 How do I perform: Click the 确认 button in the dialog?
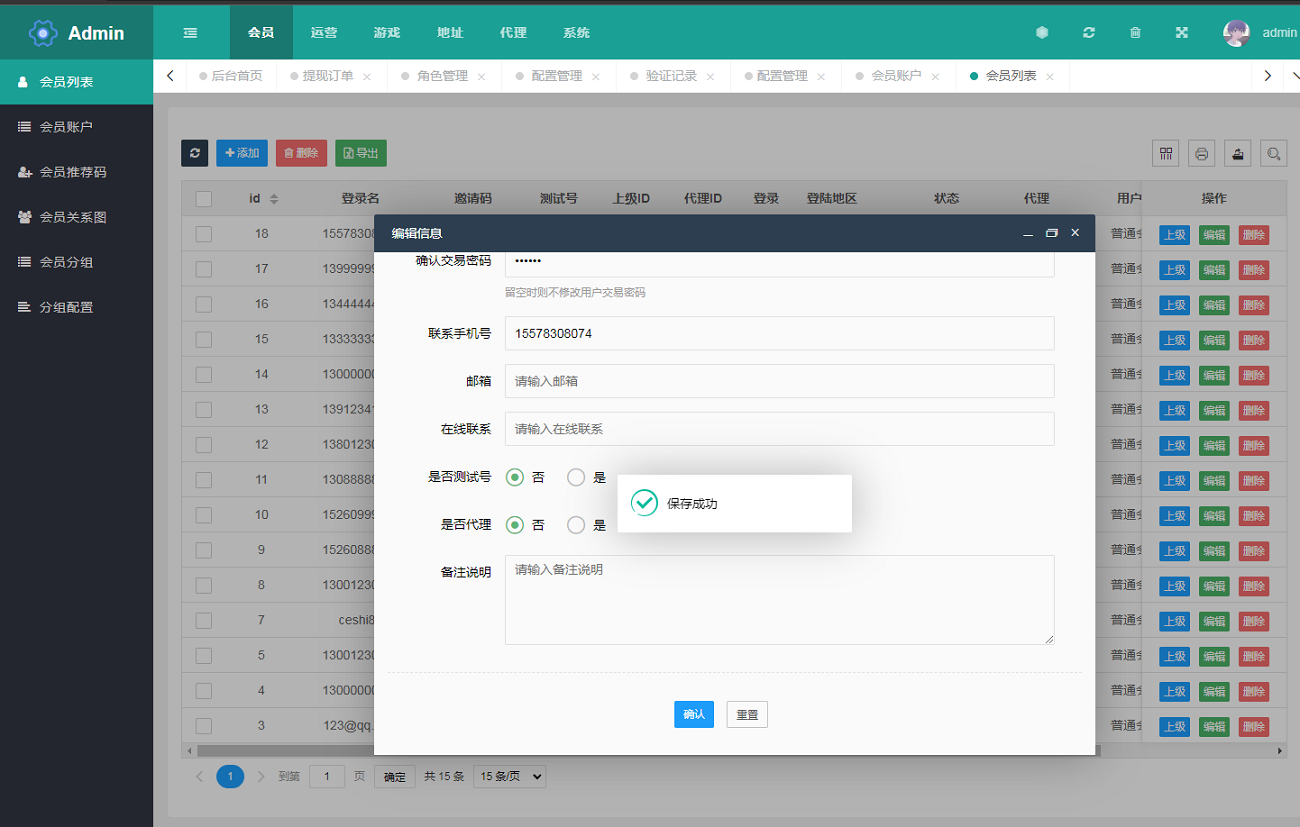693,715
